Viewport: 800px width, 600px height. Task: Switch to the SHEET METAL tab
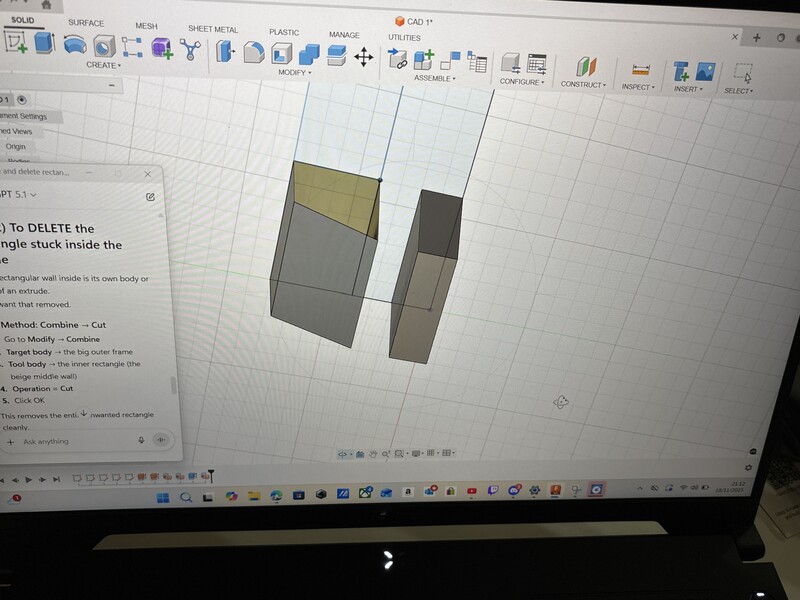tap(211, 29)
